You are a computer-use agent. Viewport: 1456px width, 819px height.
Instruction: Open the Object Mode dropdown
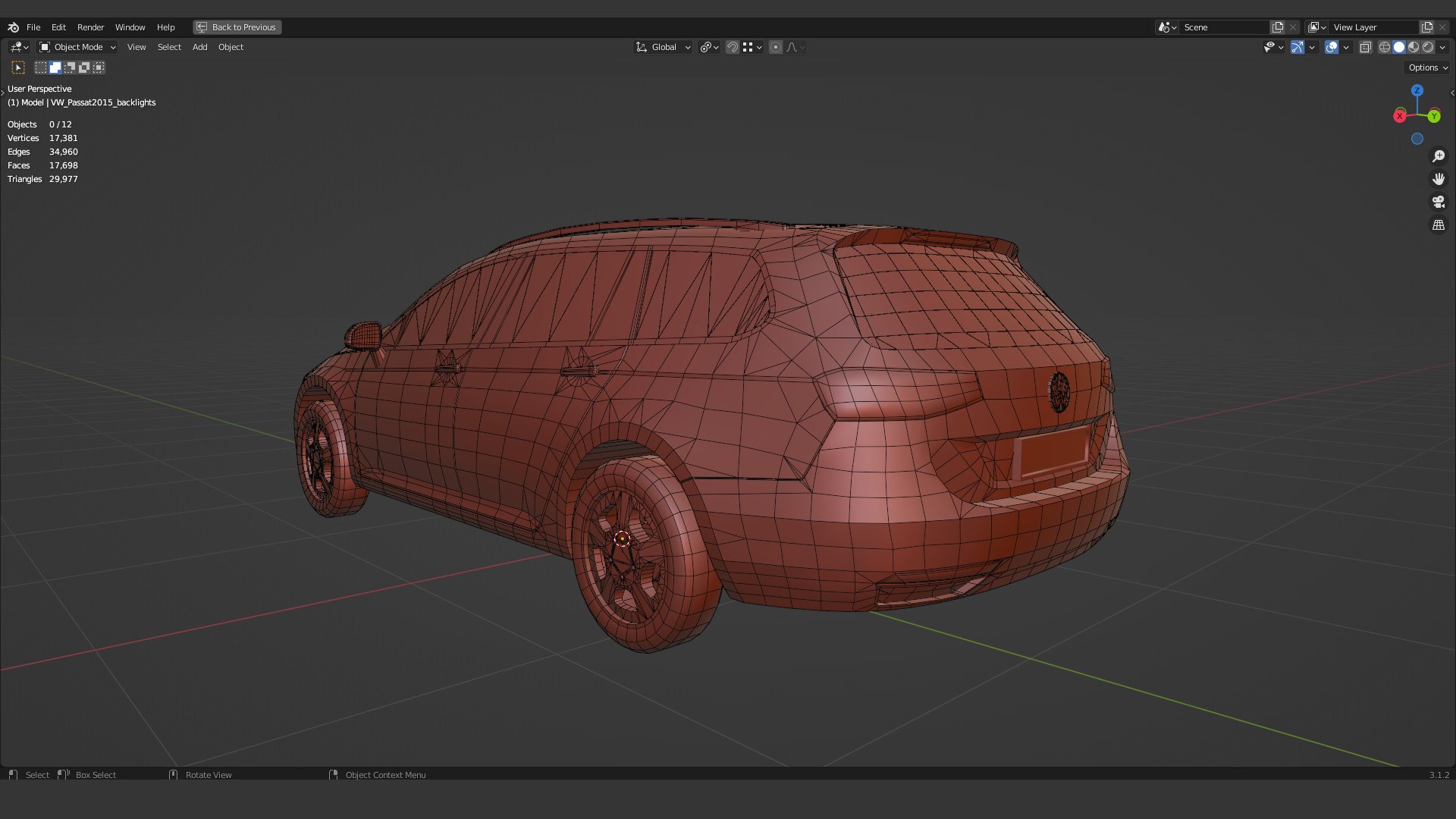pos(77,47)
